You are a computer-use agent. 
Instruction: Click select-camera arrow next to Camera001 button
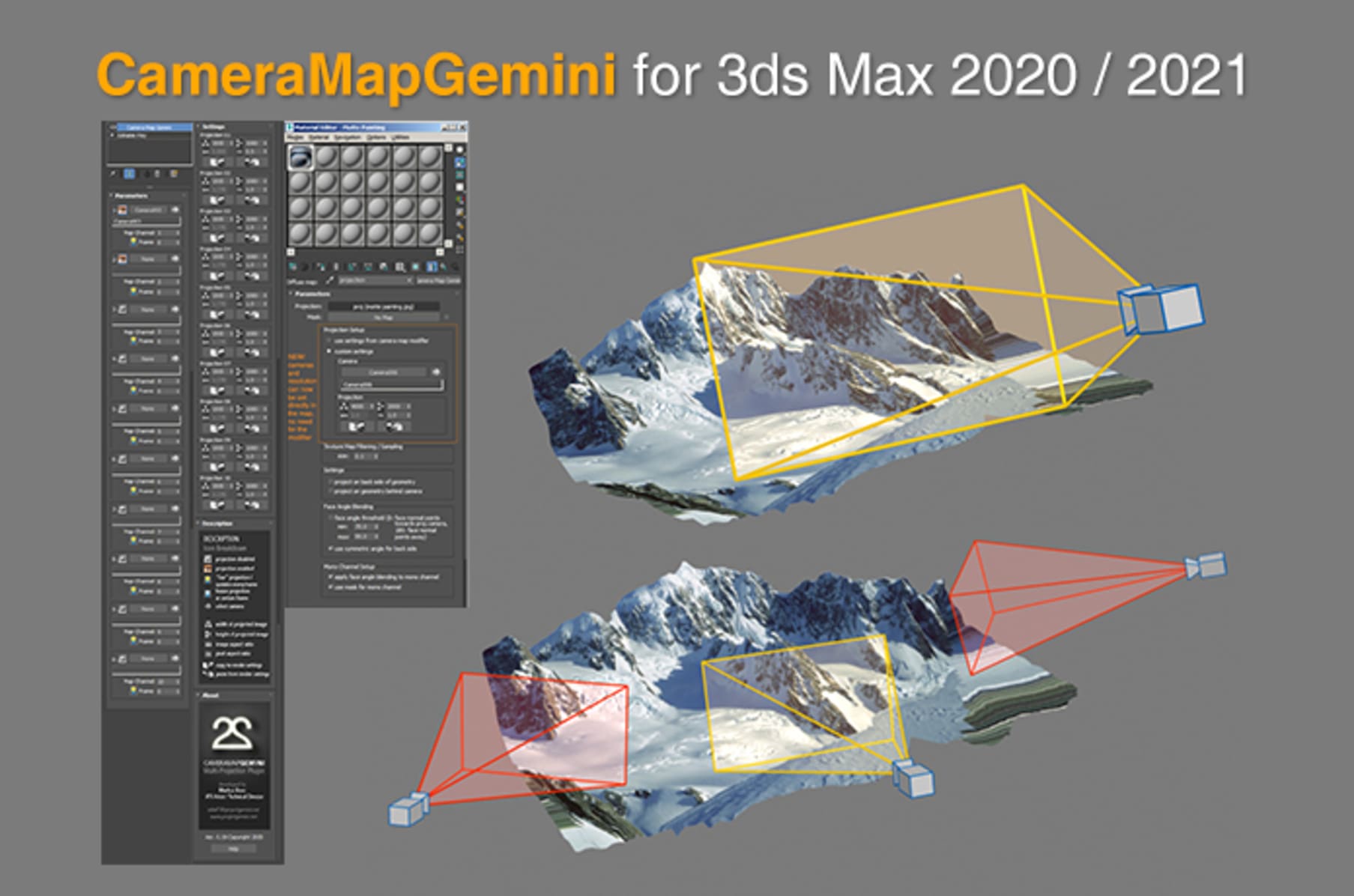coord(175,211)
